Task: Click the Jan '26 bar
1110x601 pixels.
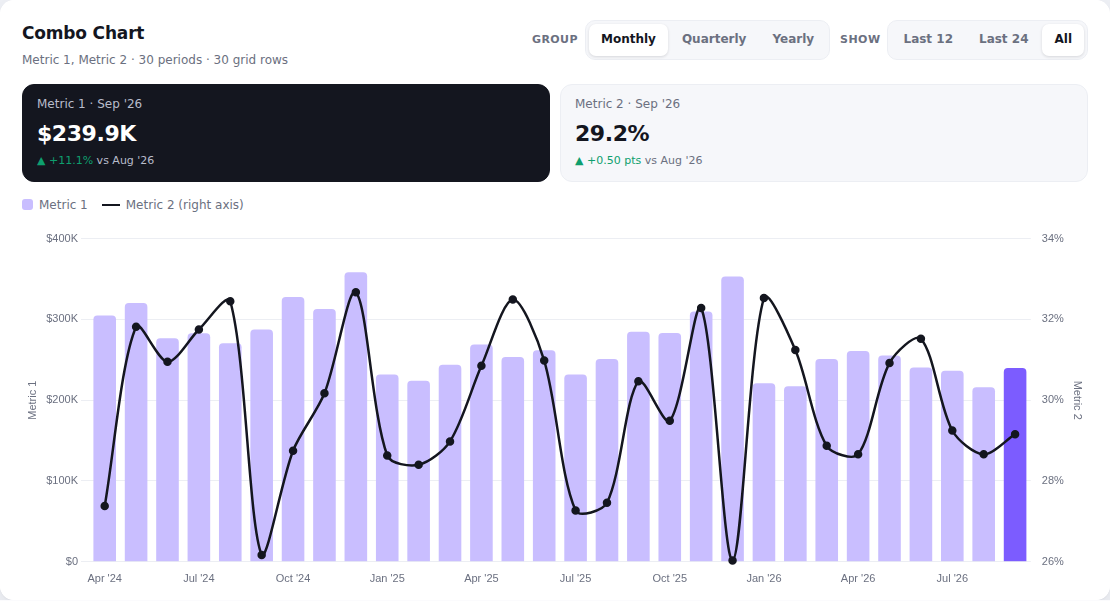Action: 764,472
